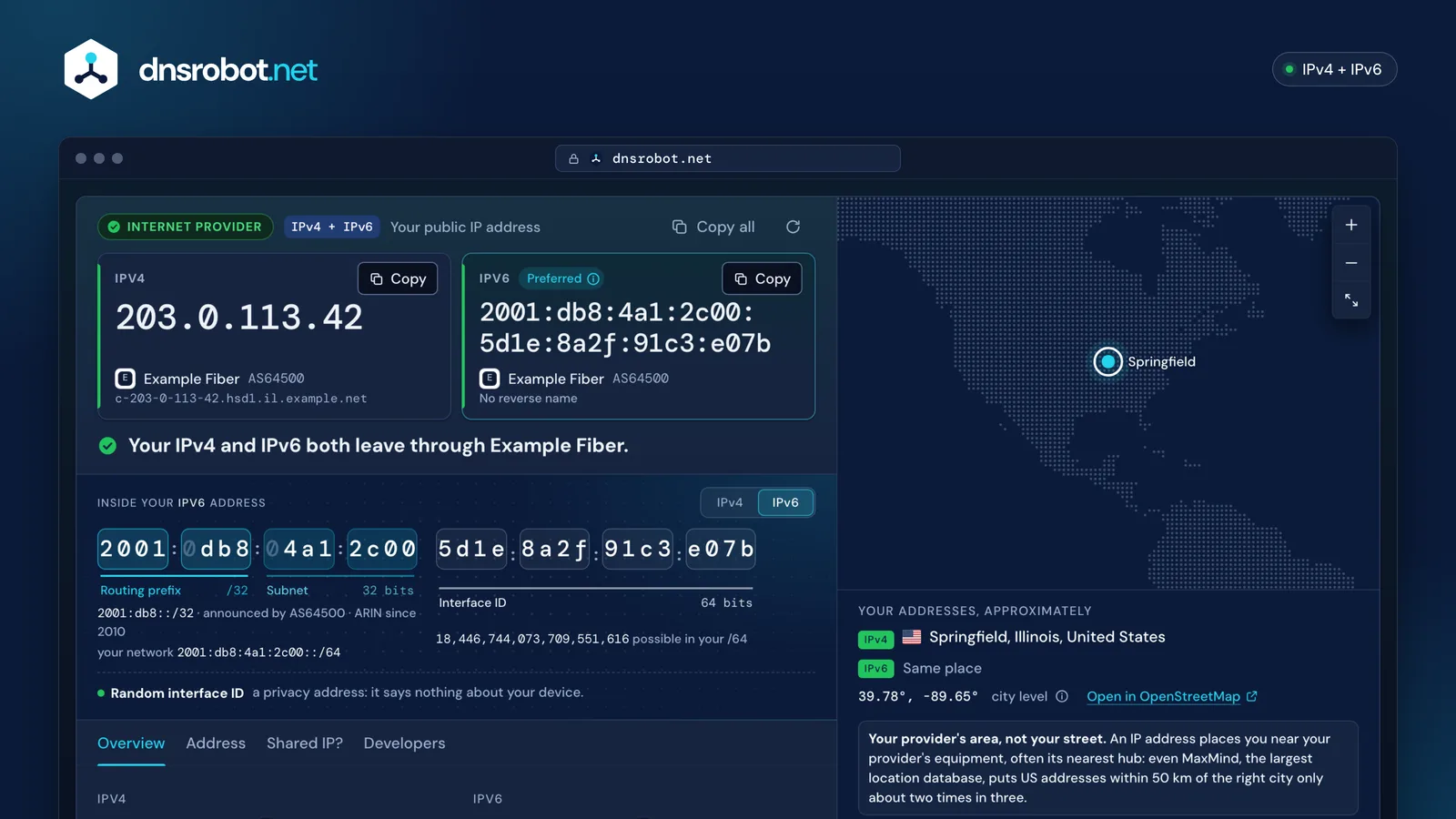The height and width of the screenshot is (819, 1456).
Task: Click the Springfield location marker on map
Action: click(x=1107, y=361)
